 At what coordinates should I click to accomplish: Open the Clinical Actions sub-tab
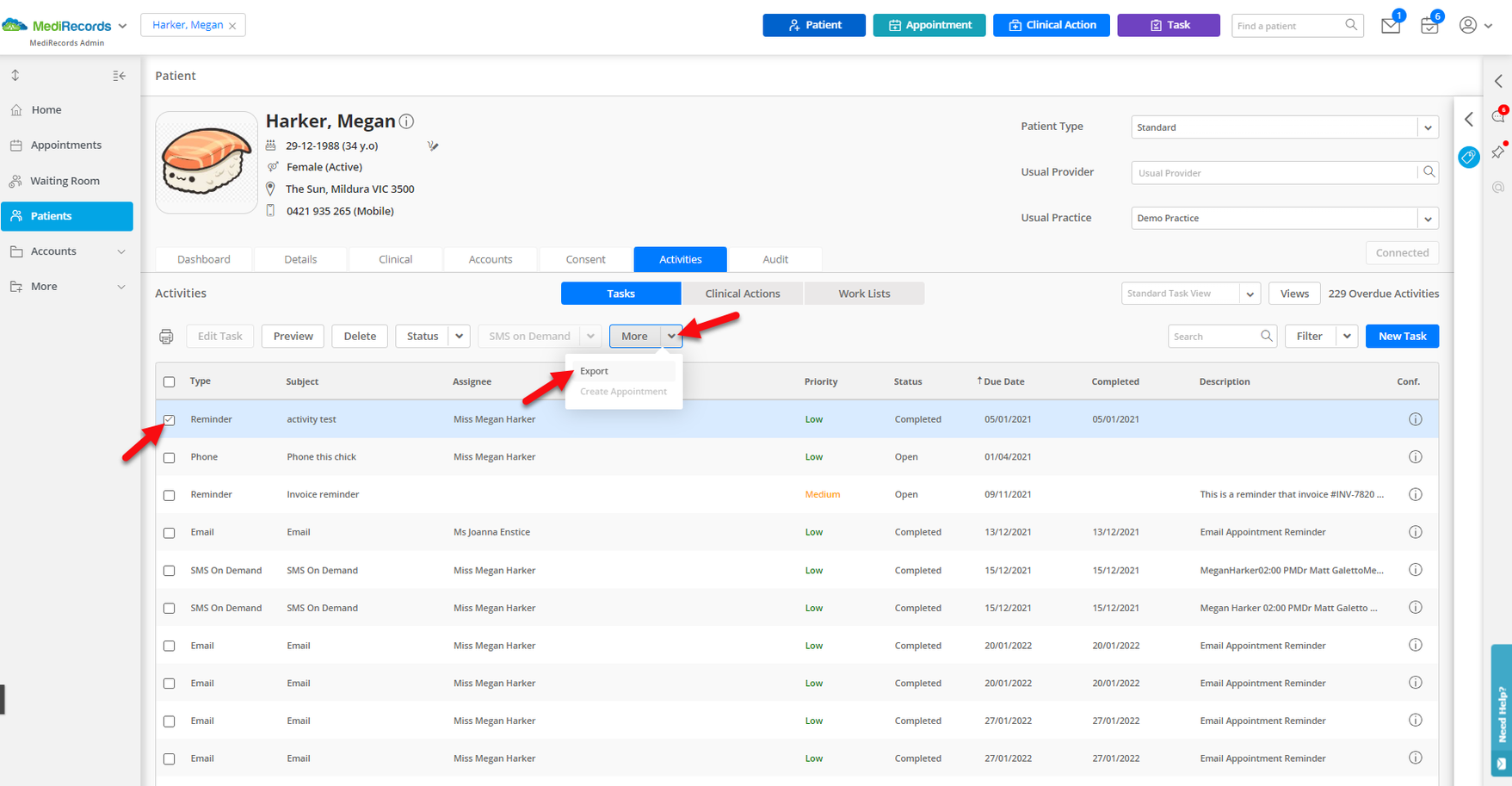pos(743,294)
